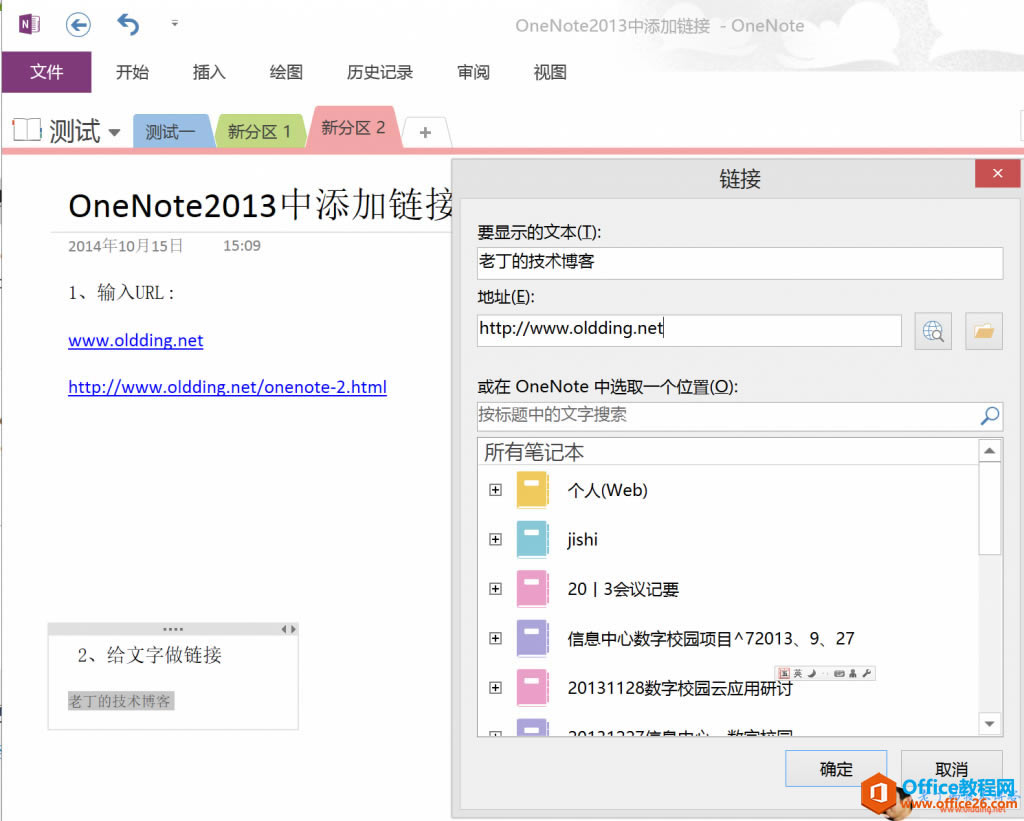Click notebook list scroll up arrow
Image resolution: width=1024 pixels, height=821 pixels.
989,451
